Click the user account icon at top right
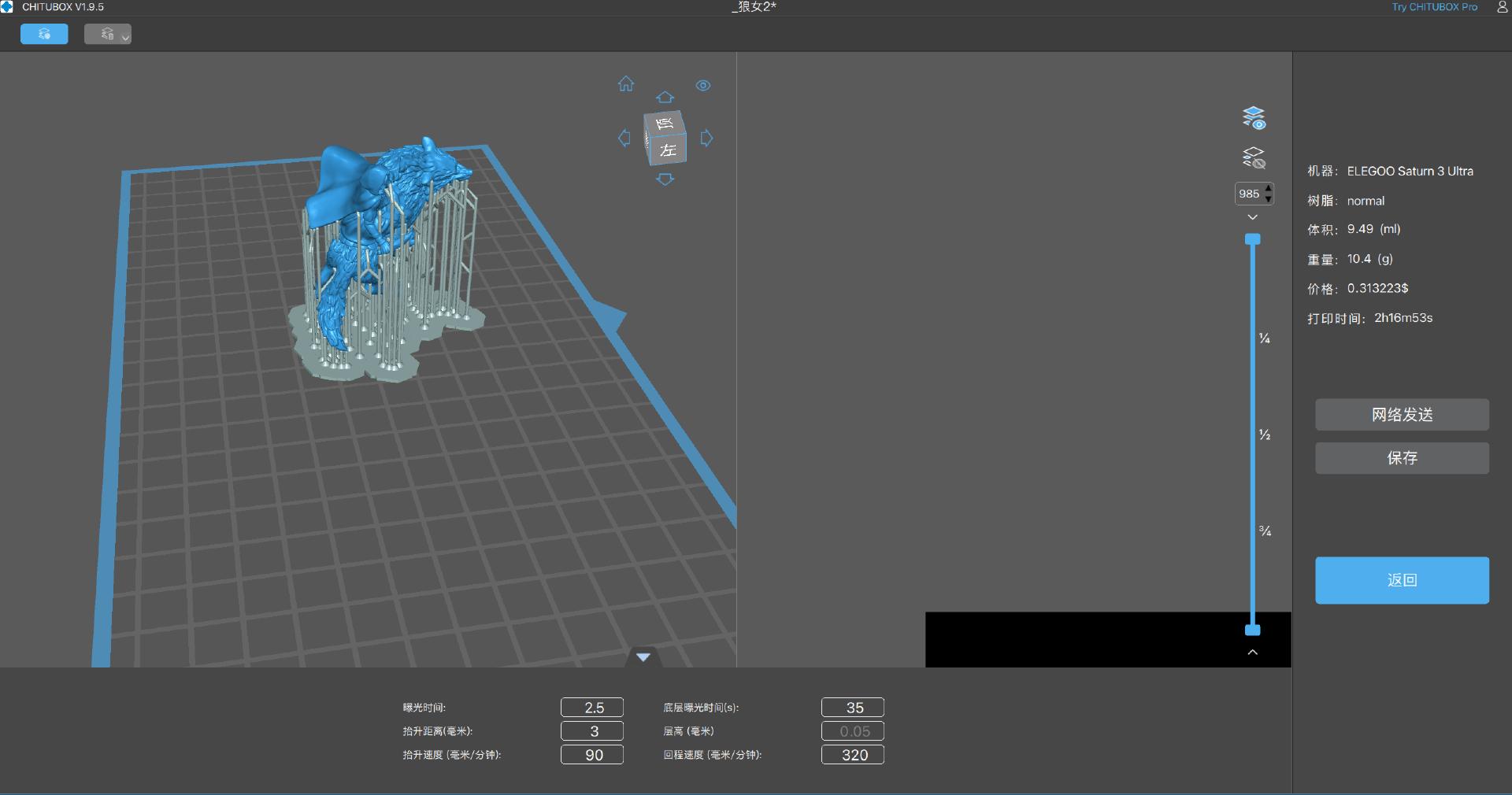This screenshot has height=795, width=1512. 1501,7
